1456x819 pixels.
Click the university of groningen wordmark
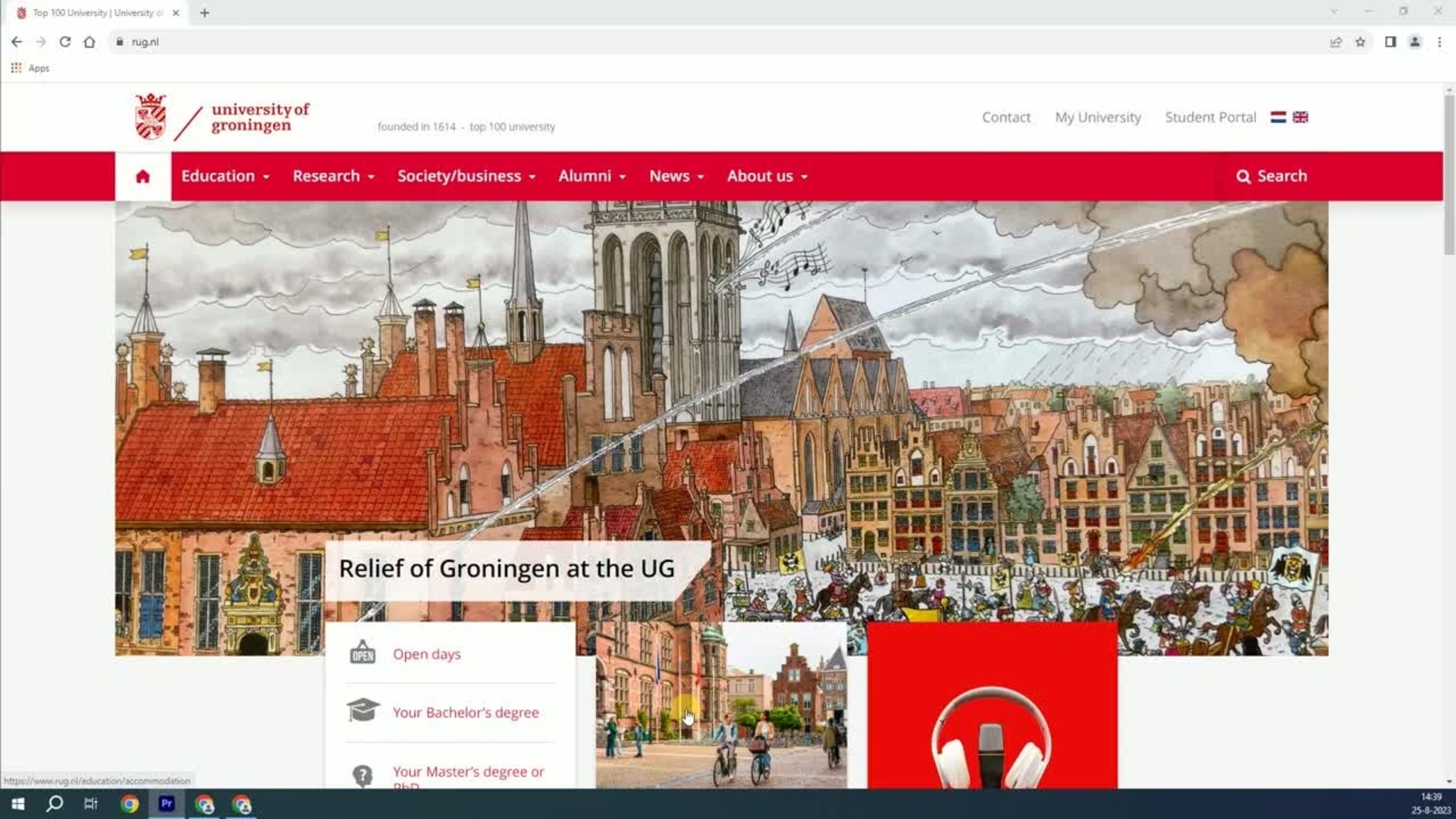pos(260,117)
